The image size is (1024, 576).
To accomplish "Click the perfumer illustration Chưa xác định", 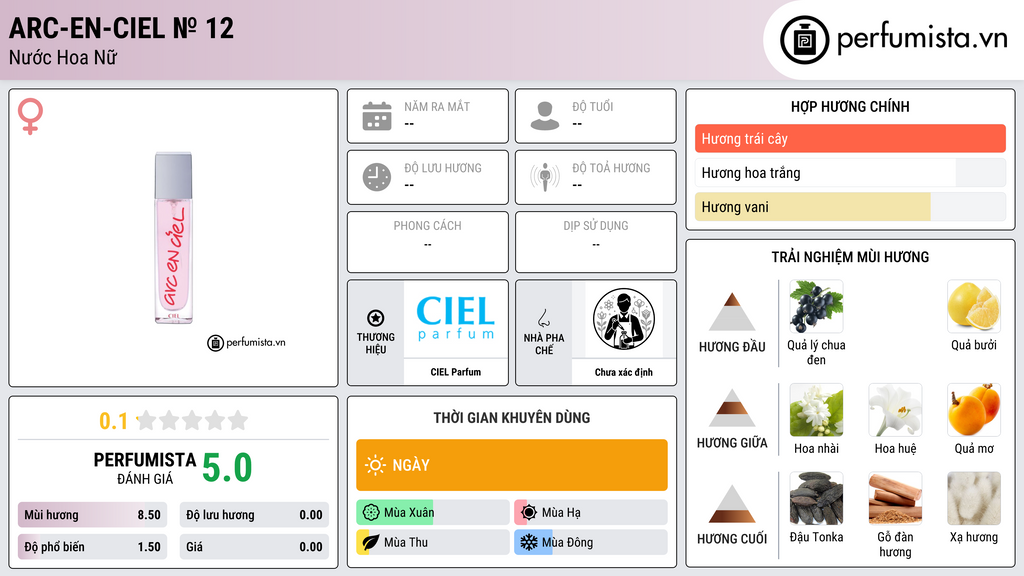I will coord(624,319).
